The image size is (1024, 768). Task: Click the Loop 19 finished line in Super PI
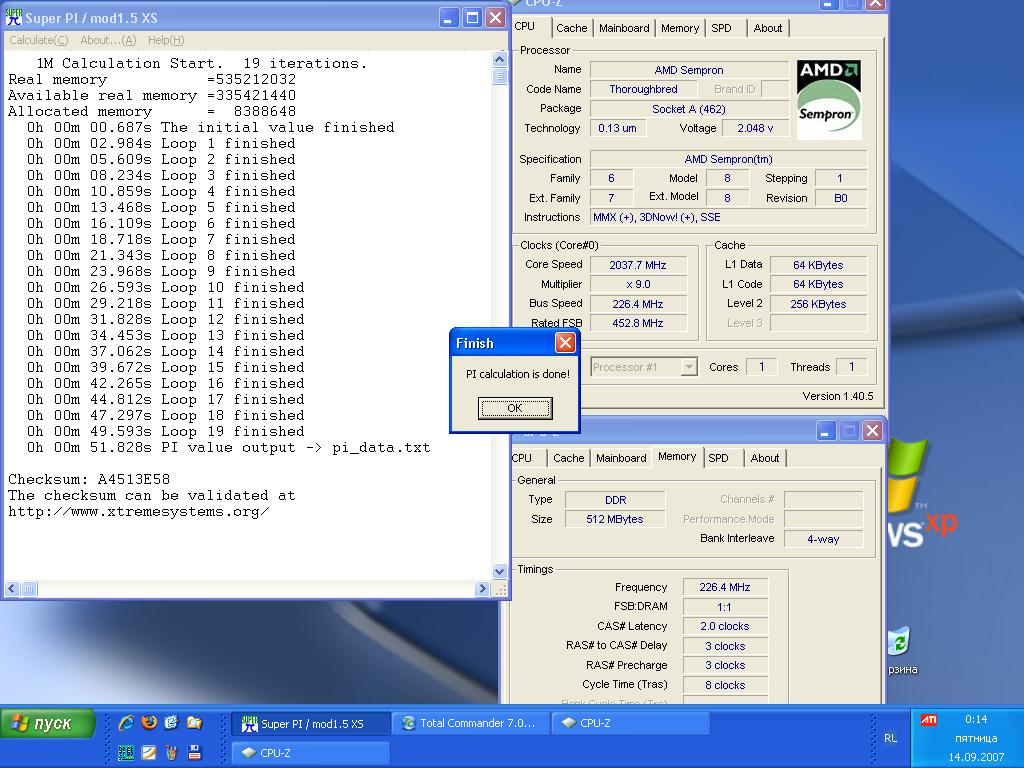point(165,432)
